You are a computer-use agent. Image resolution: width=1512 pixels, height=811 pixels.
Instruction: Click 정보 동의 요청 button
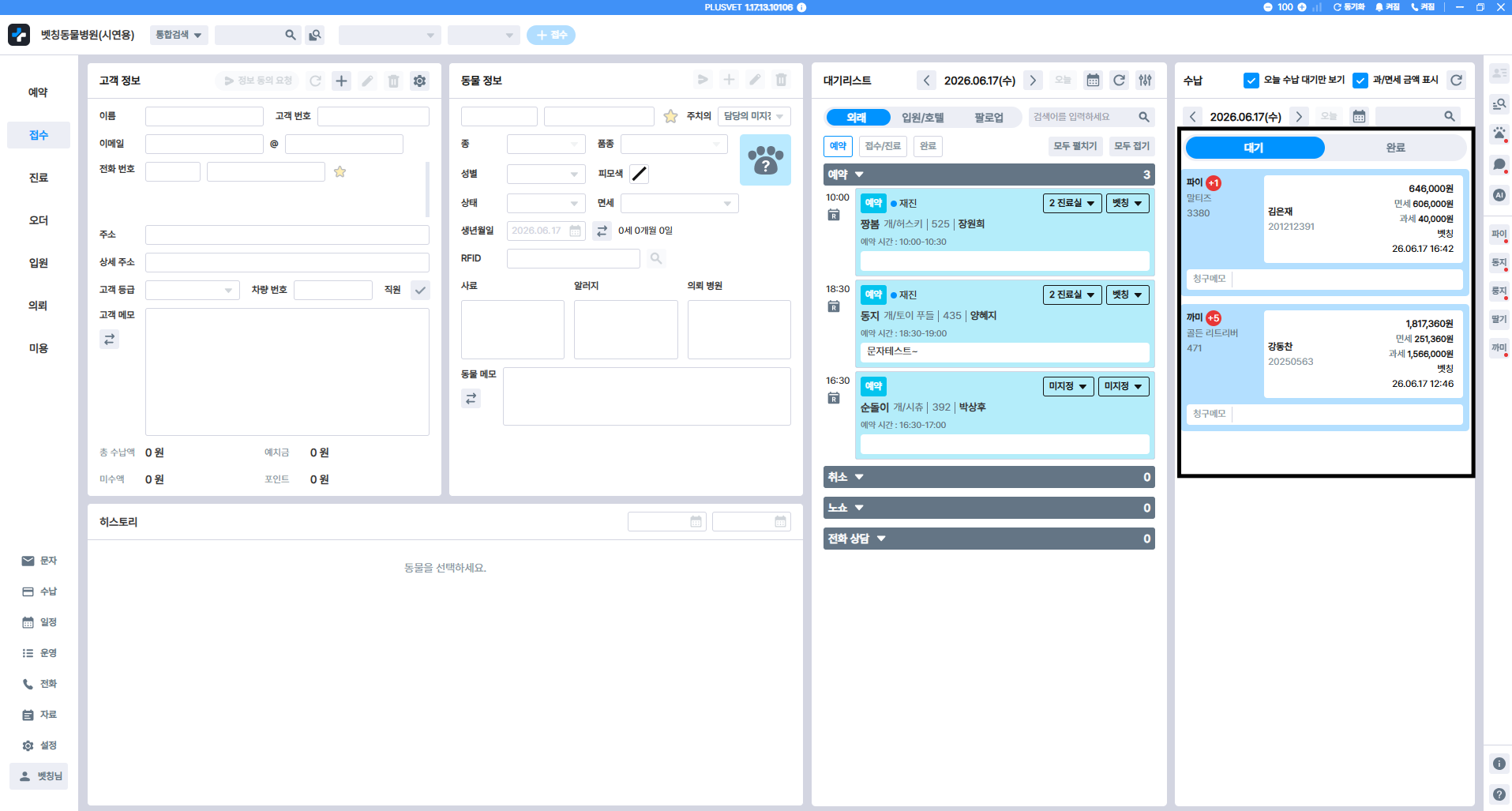coord(257,81)
